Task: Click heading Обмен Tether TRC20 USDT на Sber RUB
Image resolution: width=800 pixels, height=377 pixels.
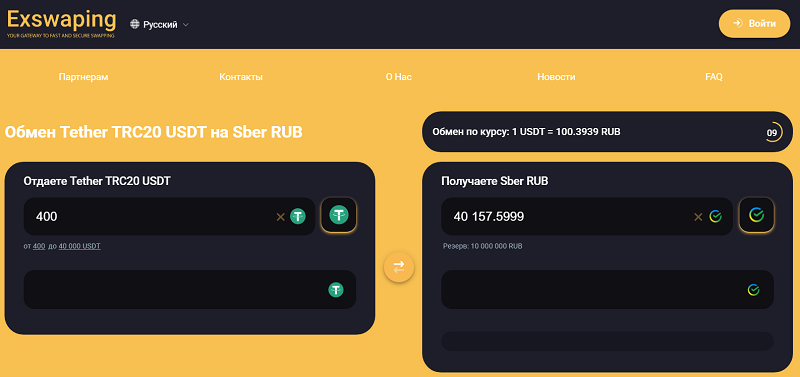Action: (x=154, y=132)
